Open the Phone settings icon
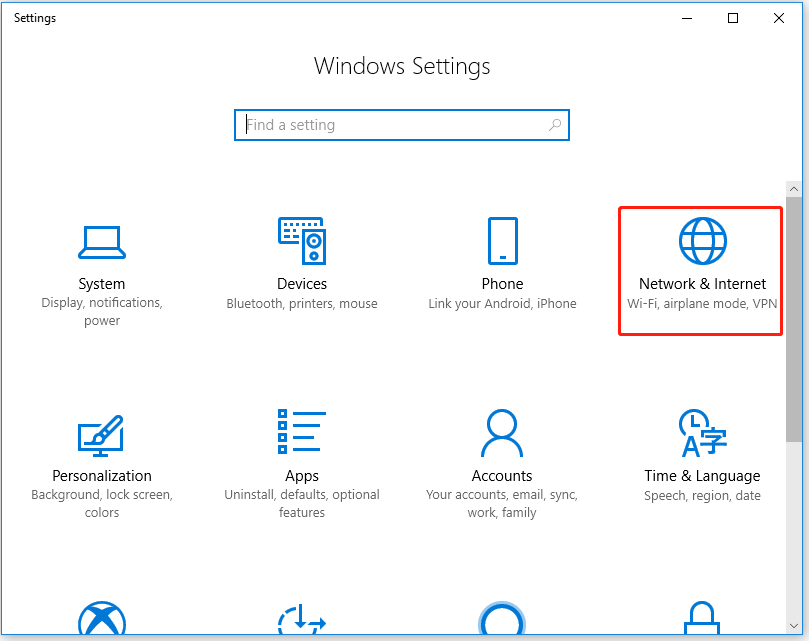 tap(502, 241)
